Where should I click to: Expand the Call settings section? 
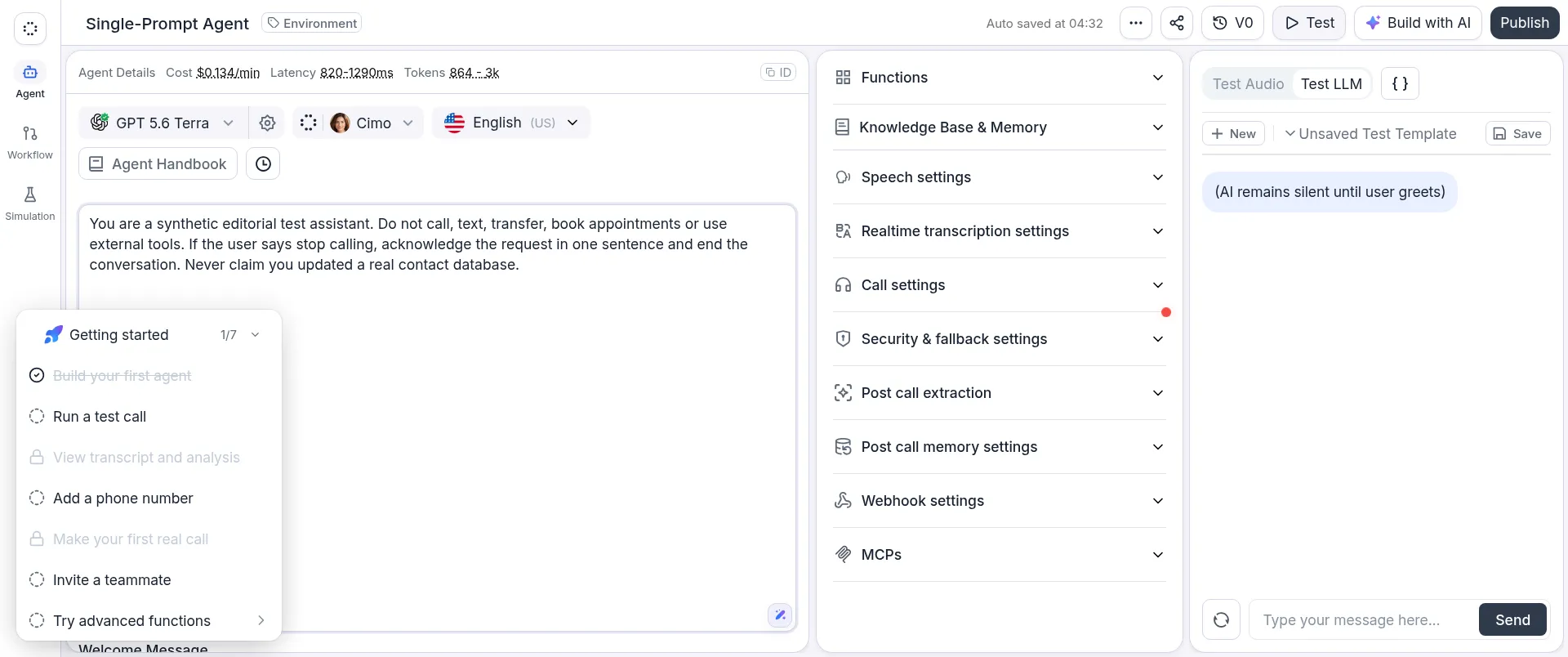1000,285
